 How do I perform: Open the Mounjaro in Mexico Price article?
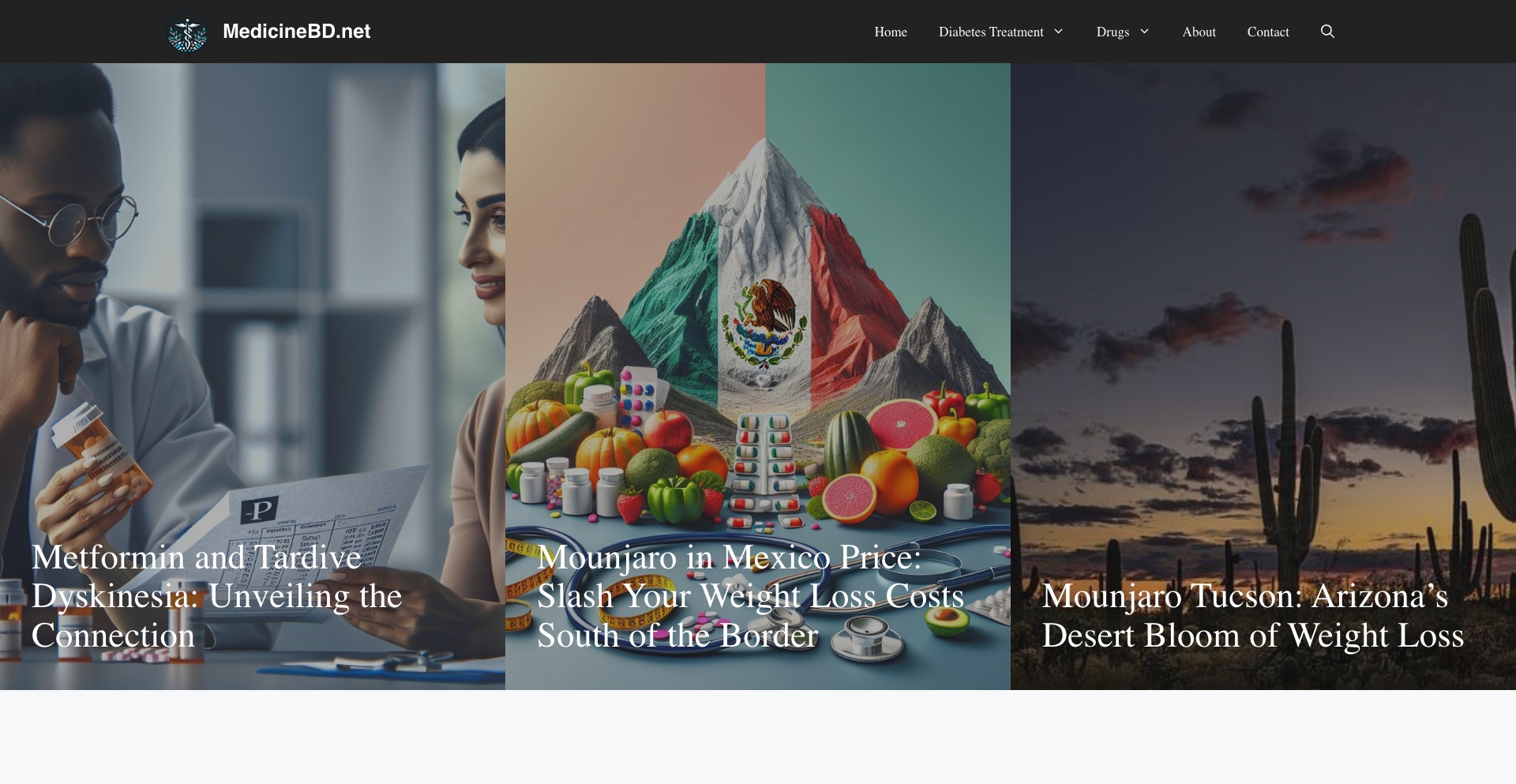(x=750, y=596)
